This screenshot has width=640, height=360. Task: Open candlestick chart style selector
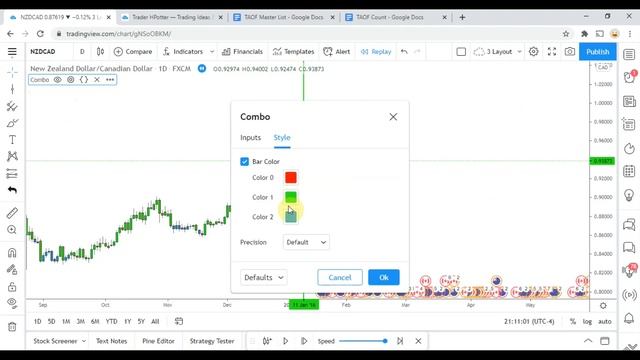pyautogui.click(x=100, y=52)
